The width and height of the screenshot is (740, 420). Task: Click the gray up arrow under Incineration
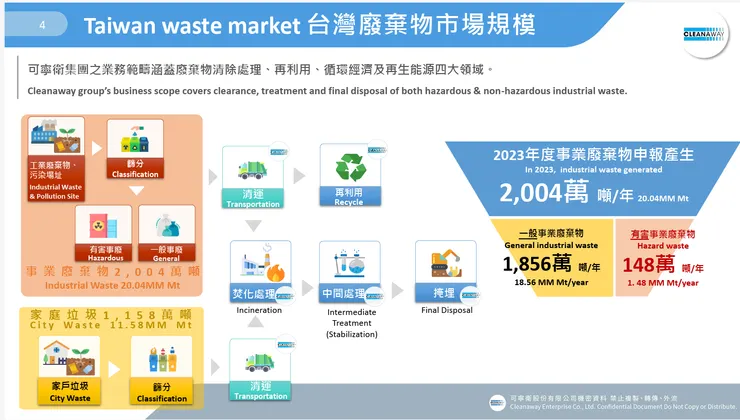(x=255, y=322)
